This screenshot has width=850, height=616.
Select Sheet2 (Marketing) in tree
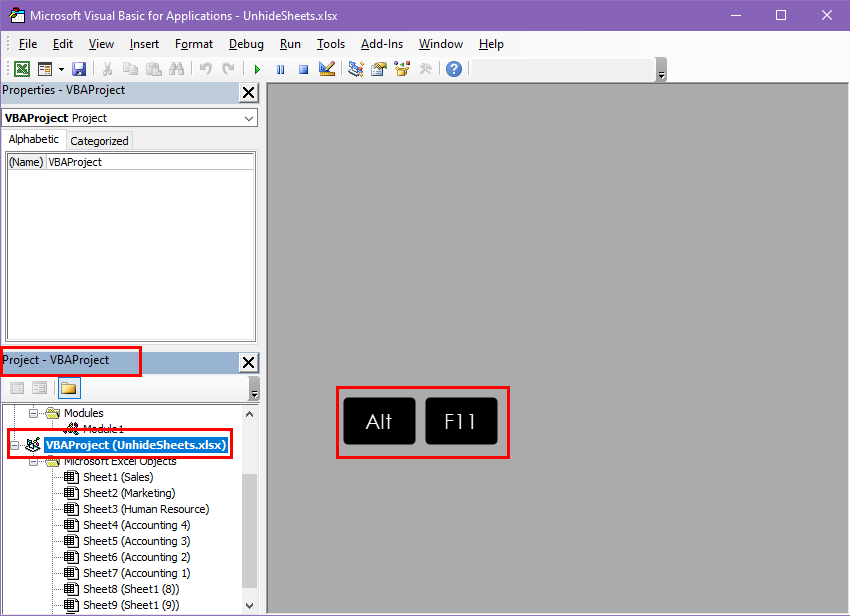[x=129, y=493]
